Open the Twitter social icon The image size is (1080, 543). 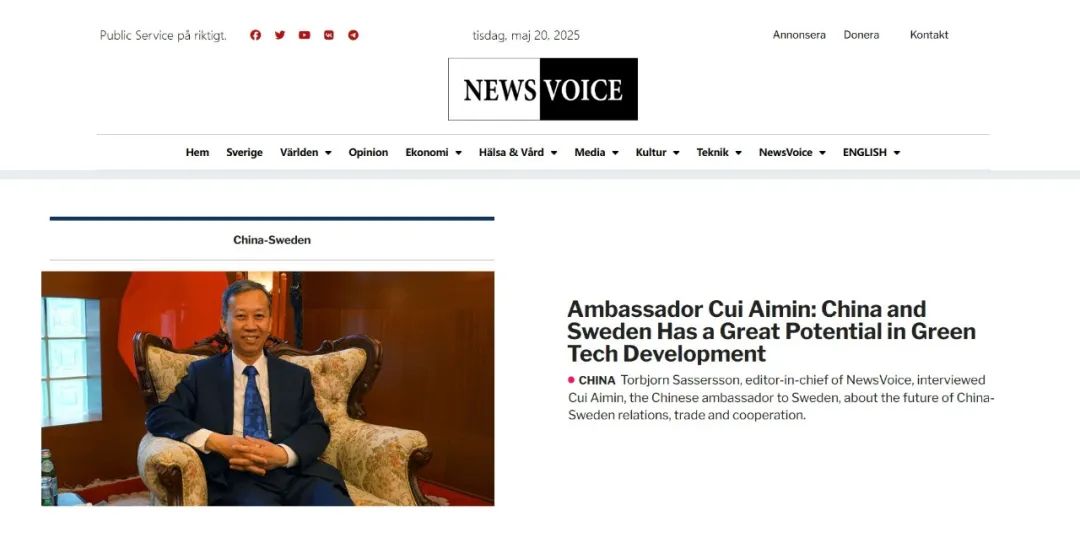280,35
